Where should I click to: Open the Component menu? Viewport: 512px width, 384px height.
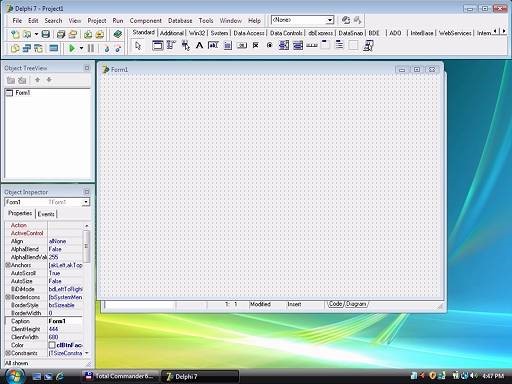tap(146, 21)
